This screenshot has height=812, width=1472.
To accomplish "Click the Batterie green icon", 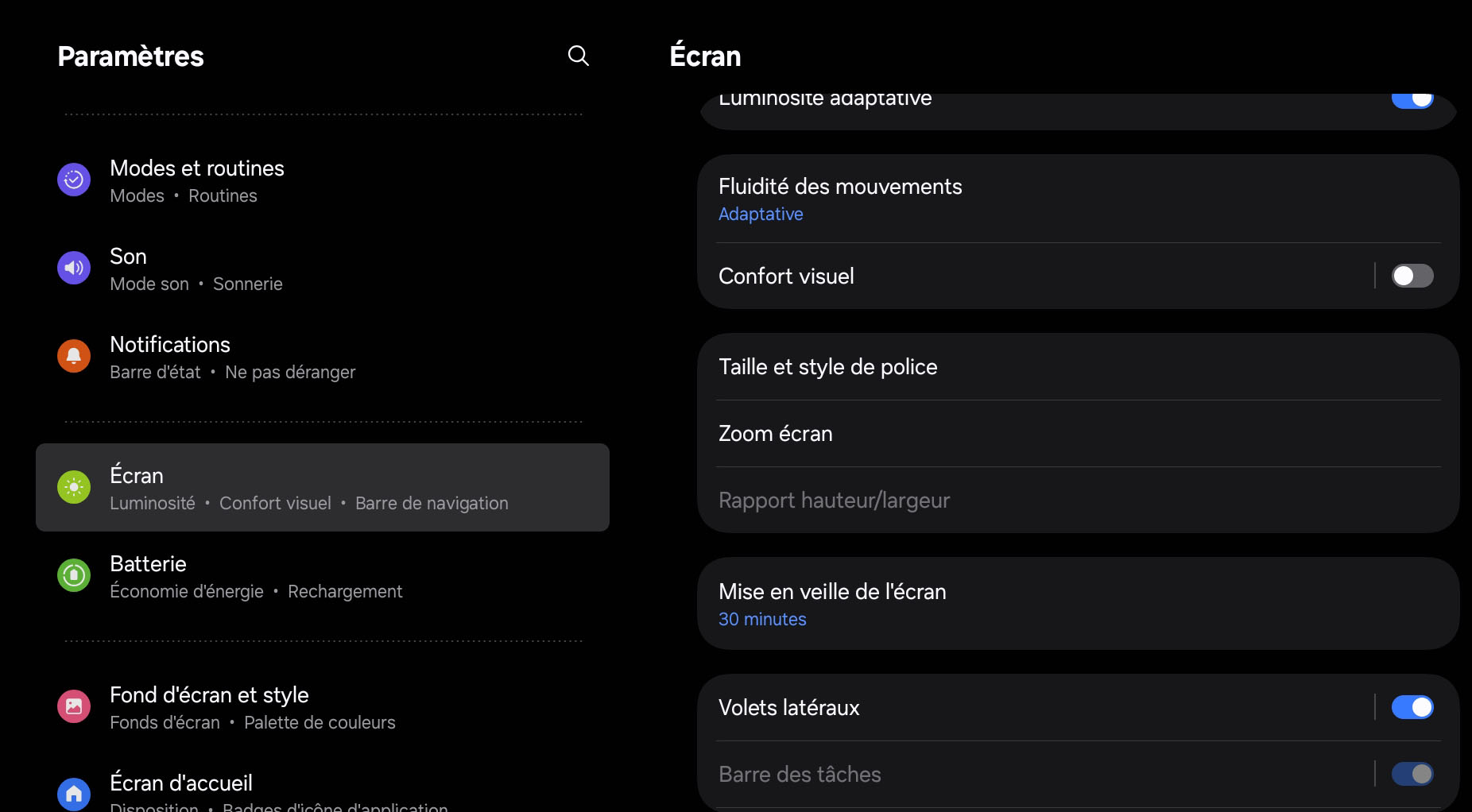I will [74, 575].
